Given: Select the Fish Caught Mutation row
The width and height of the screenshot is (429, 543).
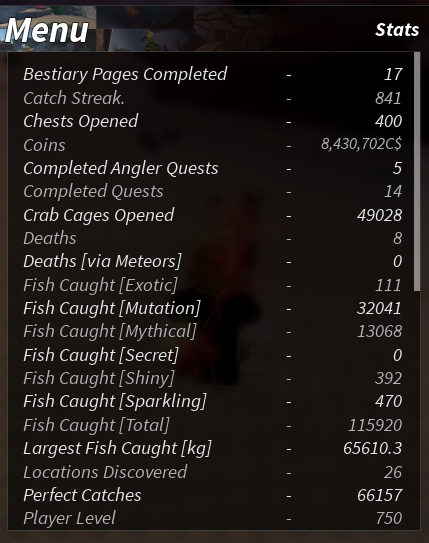Looking at the screenshot, I should tap(213, 308).
